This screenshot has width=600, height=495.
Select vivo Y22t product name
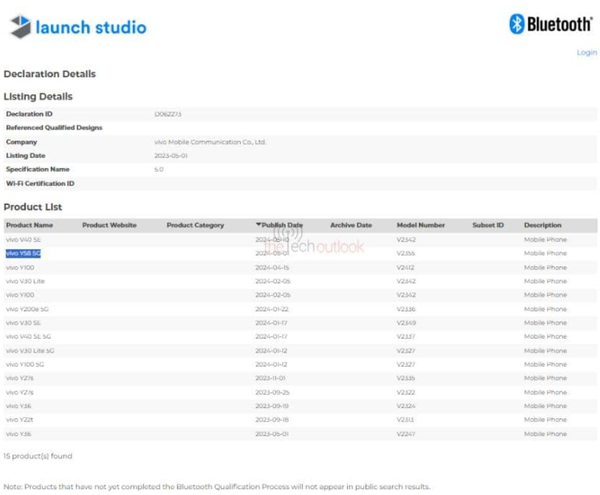20,420
